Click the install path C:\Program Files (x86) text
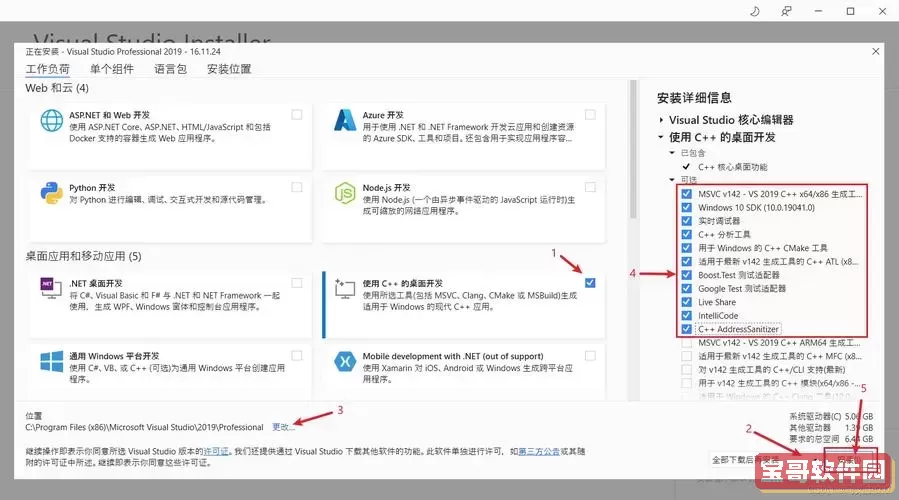899x500 pixels. click(x=144, y=427)
